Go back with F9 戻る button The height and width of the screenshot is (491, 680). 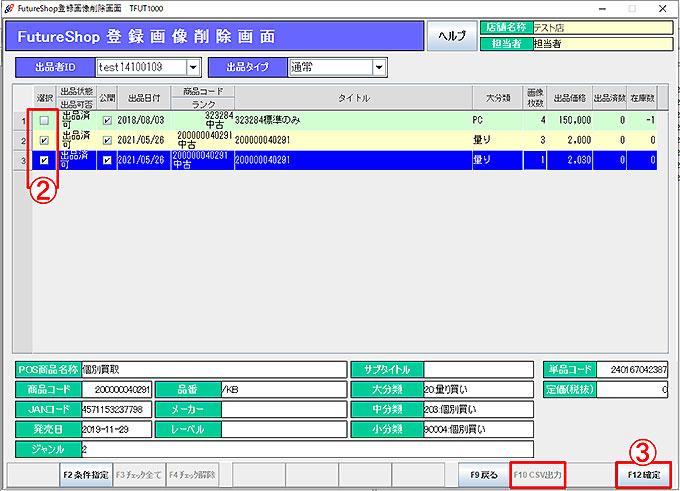484,474
